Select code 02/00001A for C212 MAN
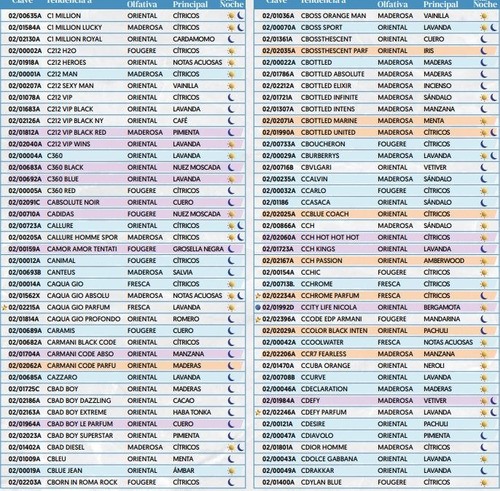The width and height of the screenshot is (500, 491). click(25, 74)
